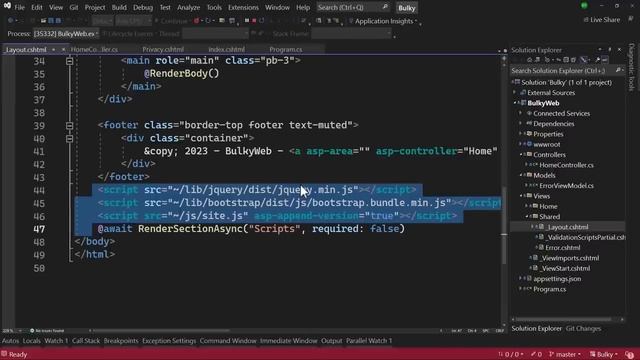Open the Git Changes tab
The height and width of the screenshot is (360, 640).
(583, 329)
